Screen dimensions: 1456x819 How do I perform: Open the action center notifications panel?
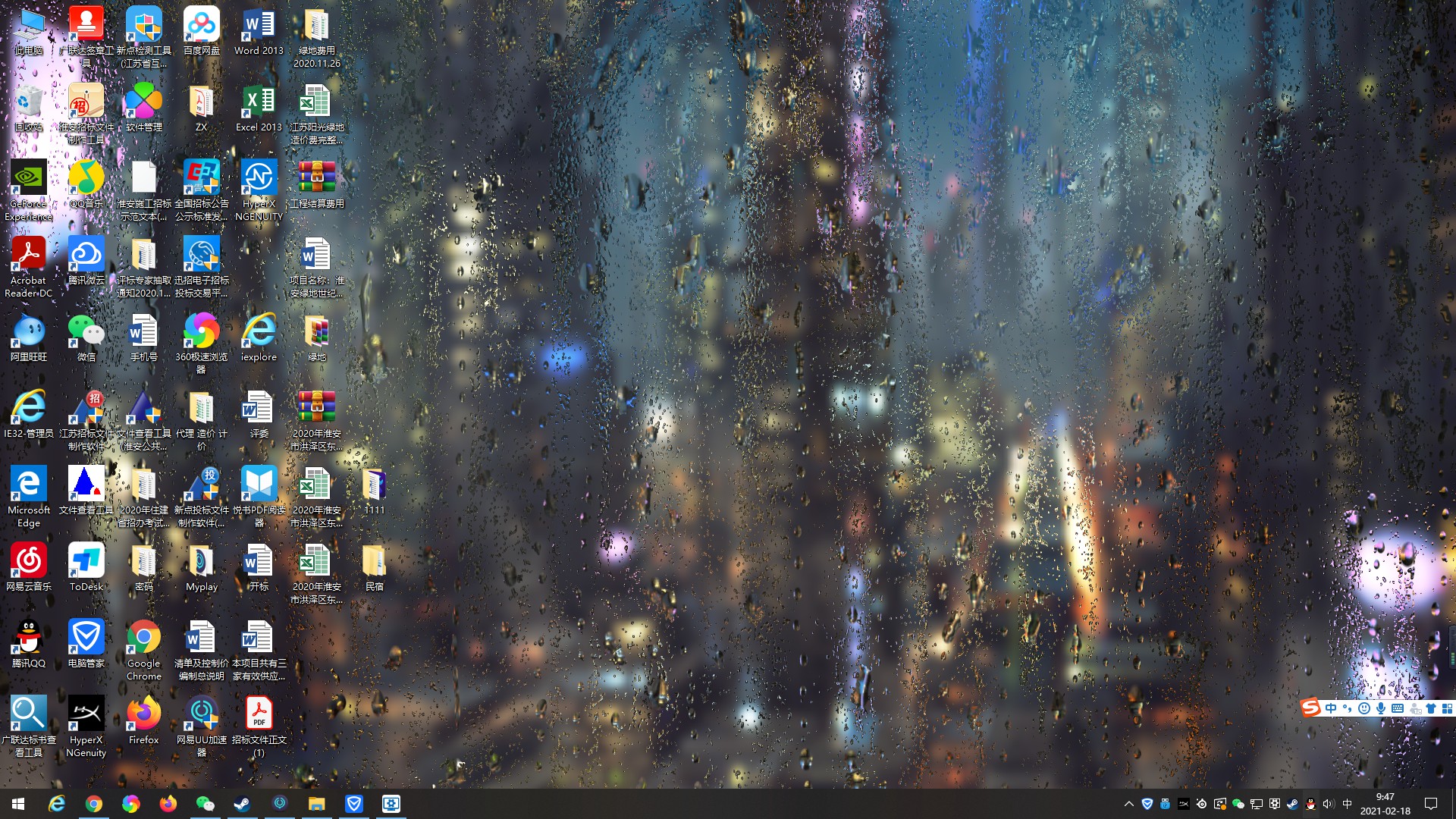point(1431,804)
